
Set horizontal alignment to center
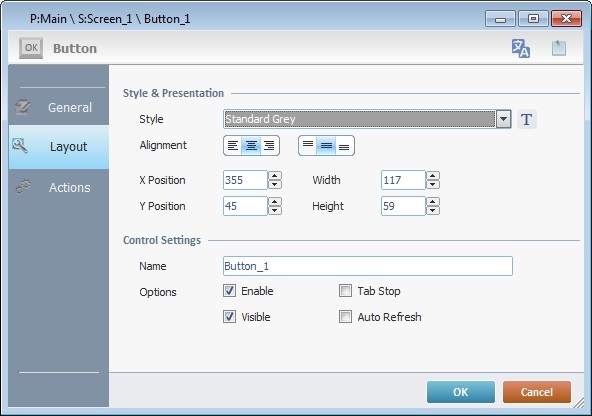click(251, 146)
